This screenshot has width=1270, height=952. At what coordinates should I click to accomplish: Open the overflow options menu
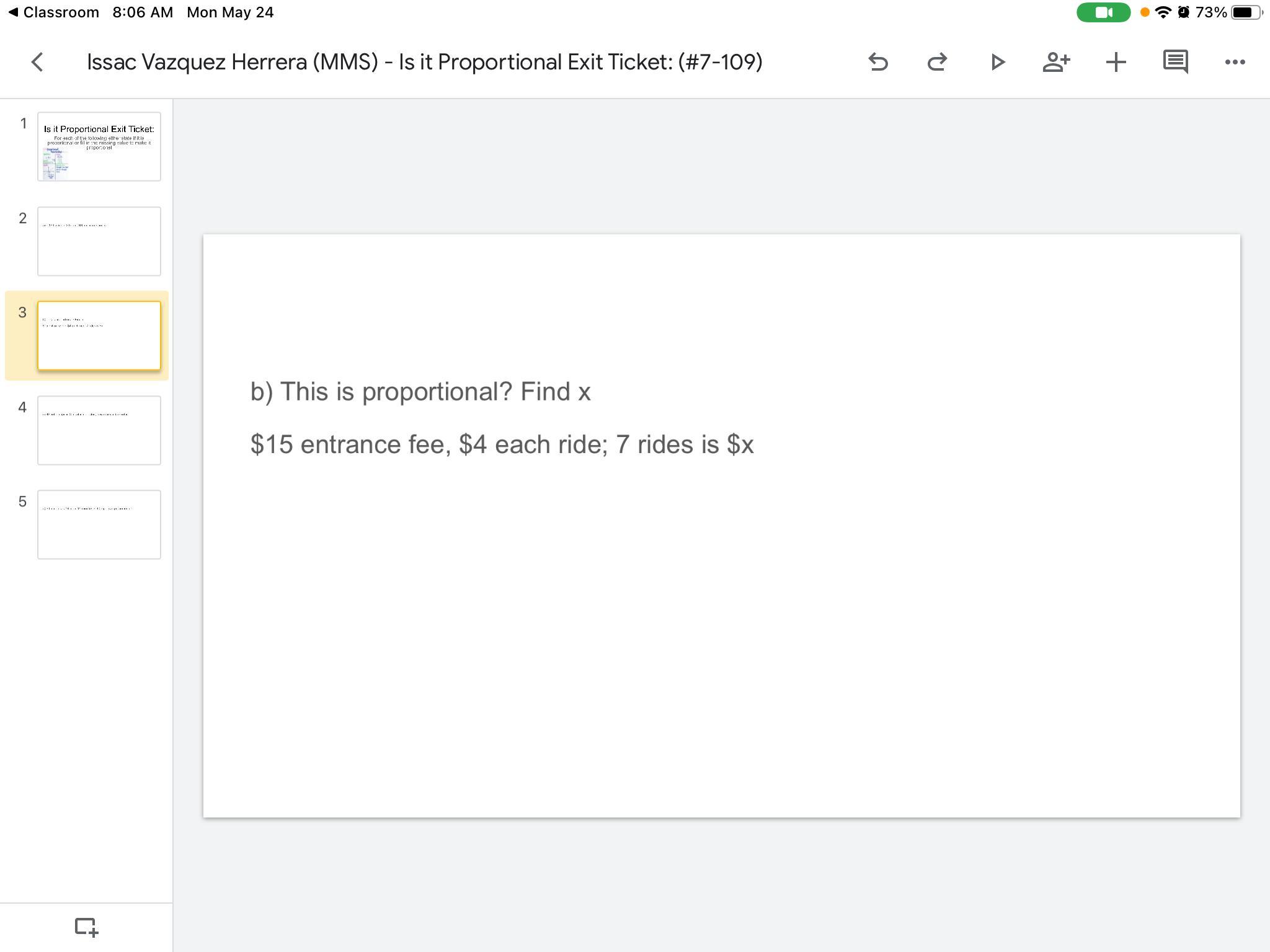point(1235,61)
